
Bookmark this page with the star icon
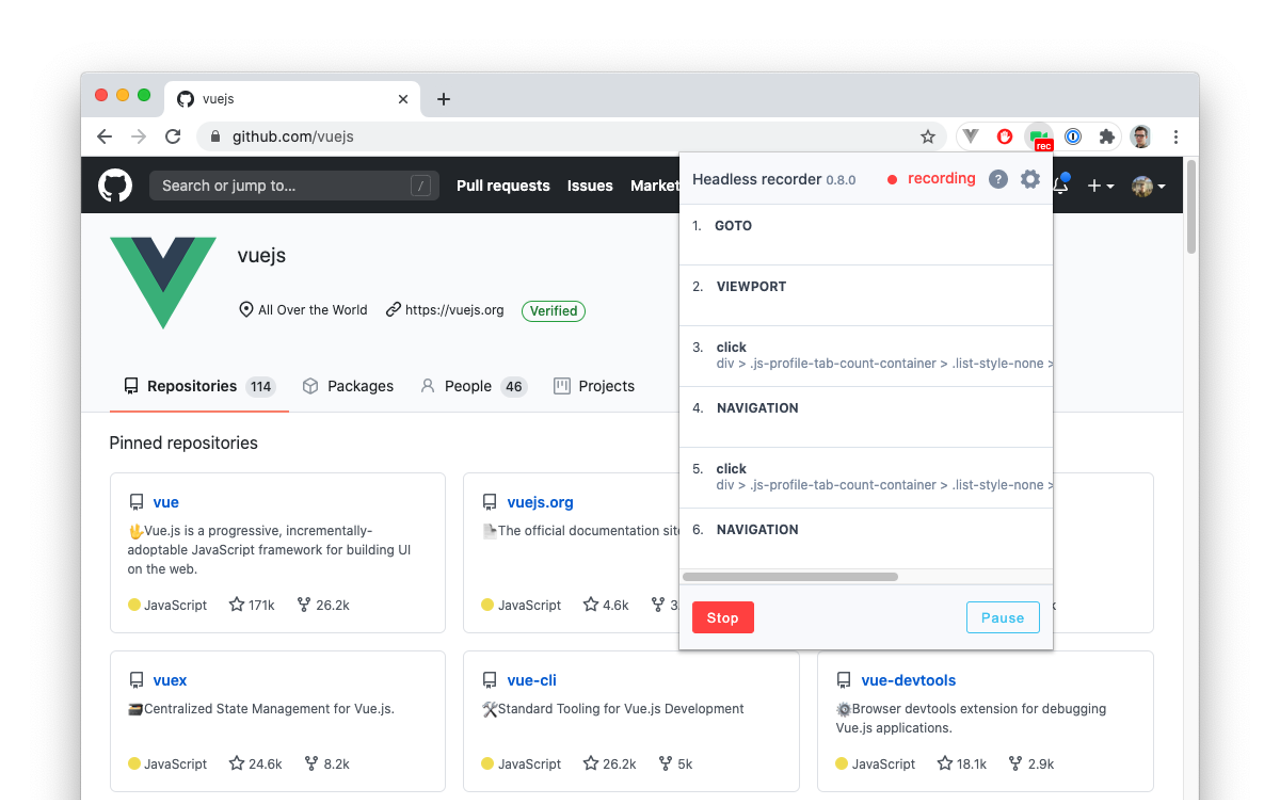pyautogui.click(x=928, y=137)
